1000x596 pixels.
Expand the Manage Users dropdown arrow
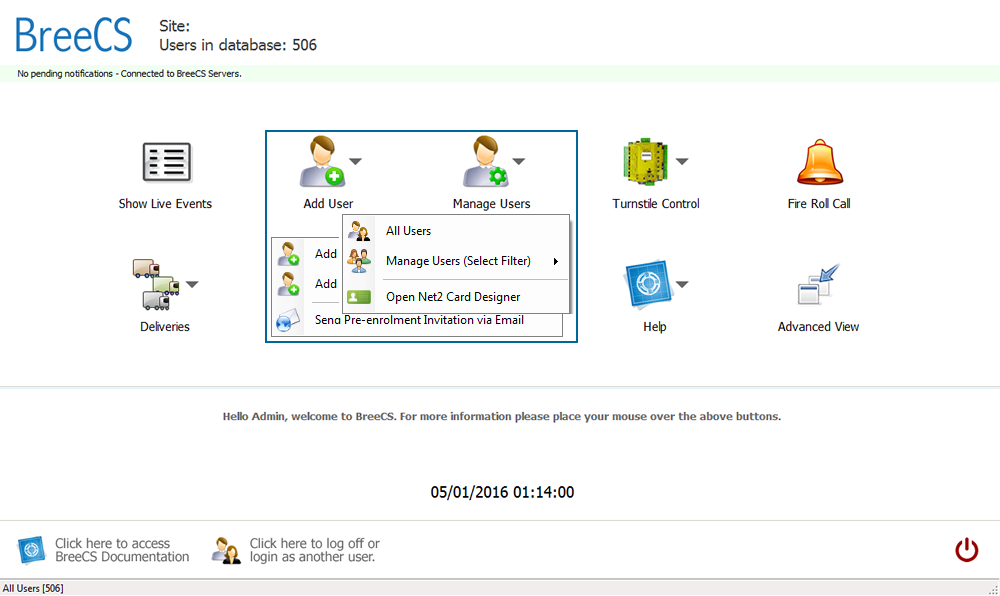click(x=518, y=162)
